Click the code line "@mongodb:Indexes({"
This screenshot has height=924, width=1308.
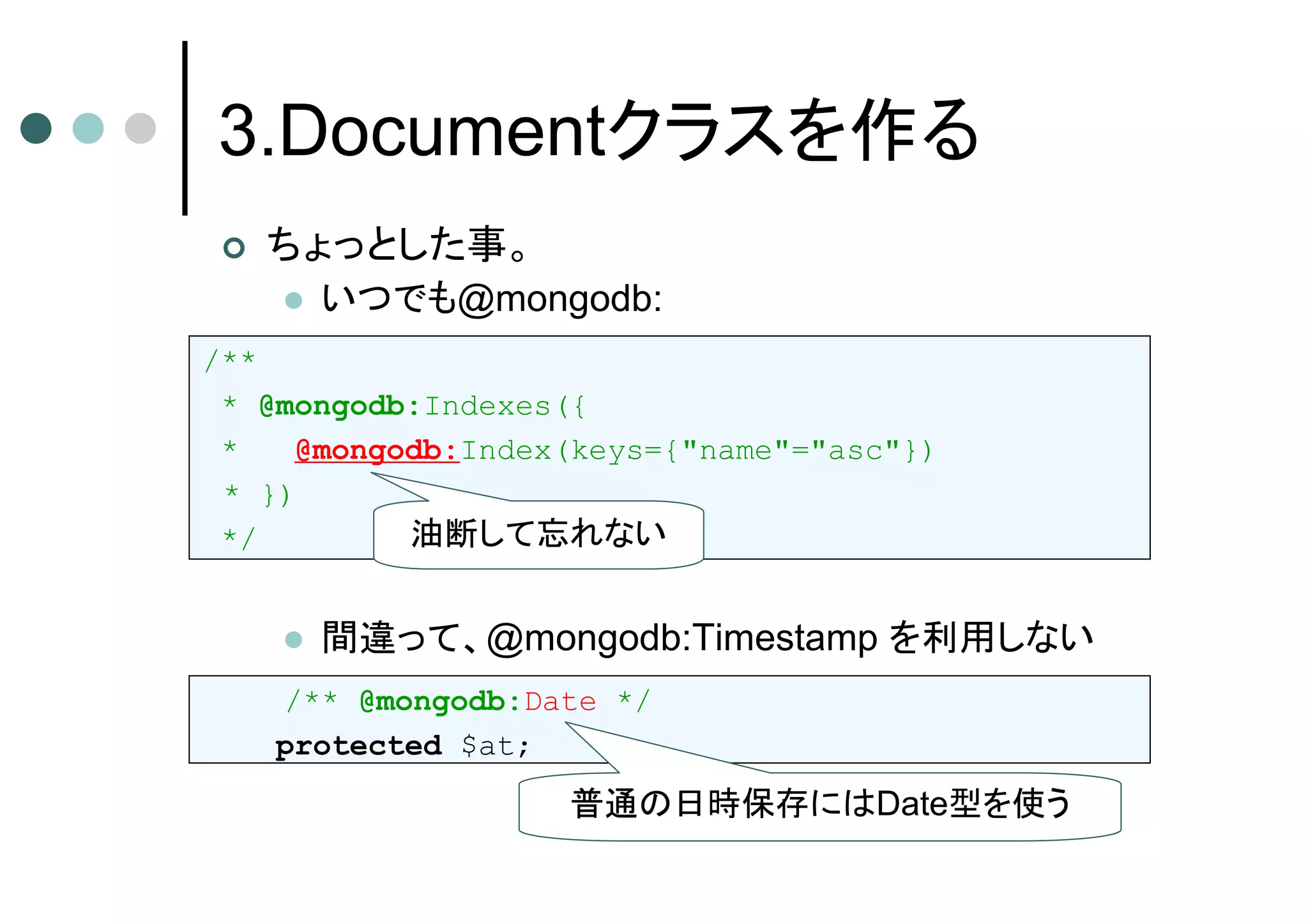click(422, 406)
